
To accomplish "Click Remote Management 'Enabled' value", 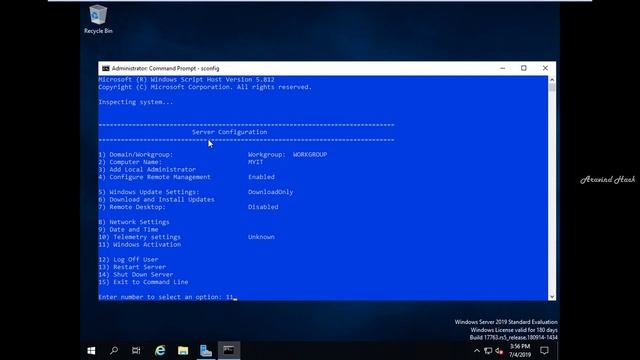I will click(x=261, y=177).
